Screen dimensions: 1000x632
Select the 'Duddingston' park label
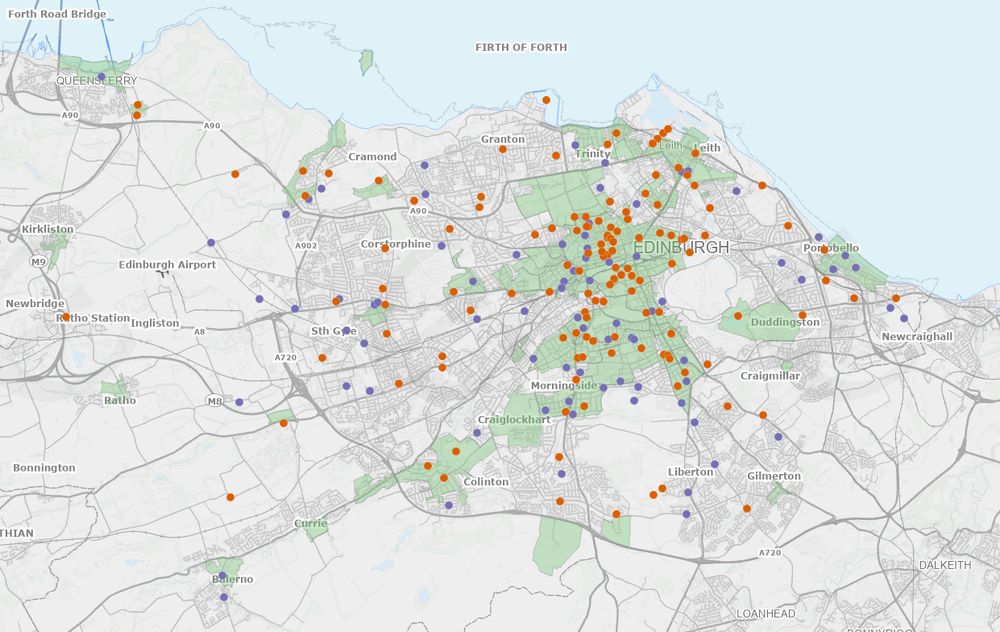click(785, 322)
